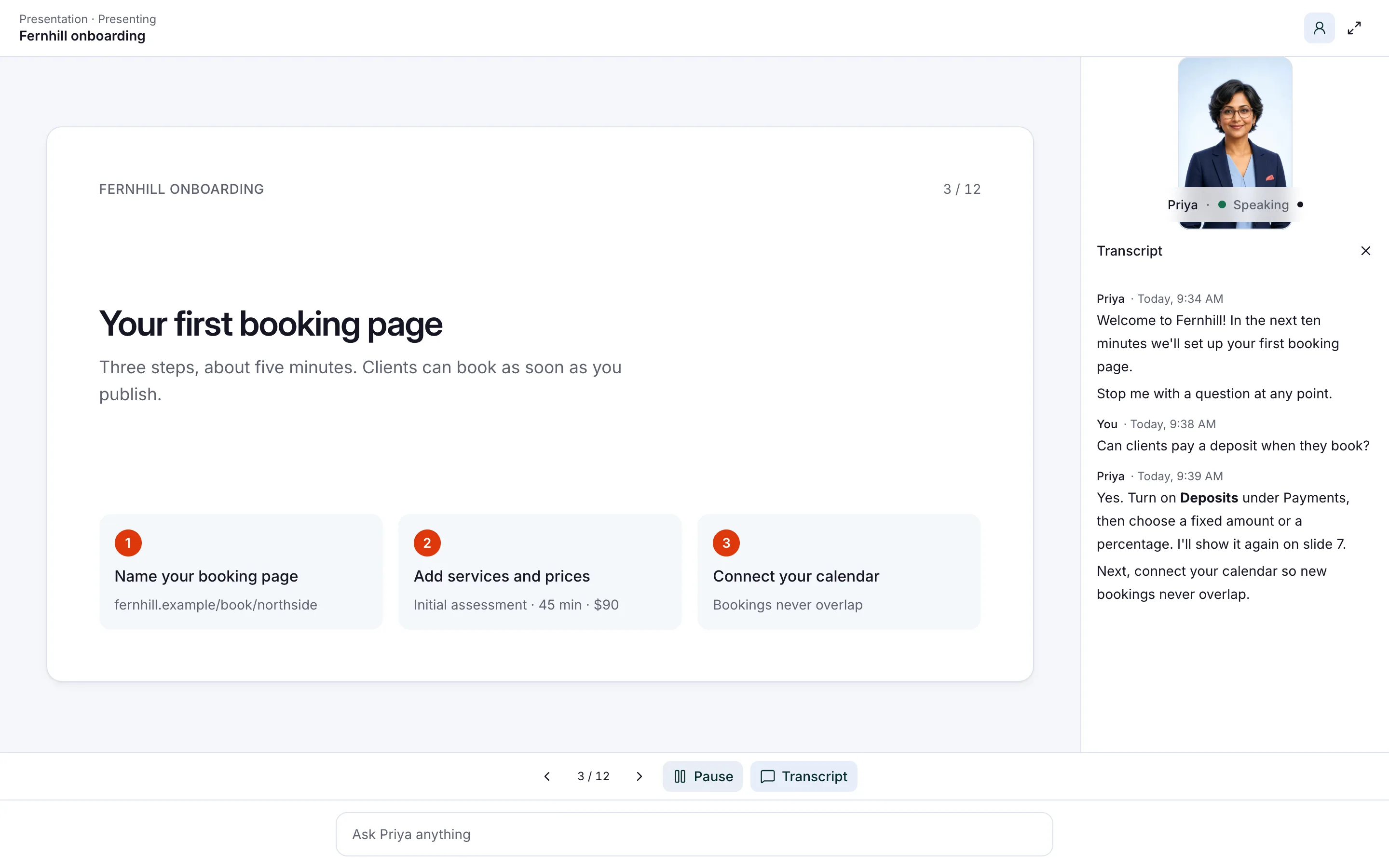Pause the presentation

(x=703, y=776)
